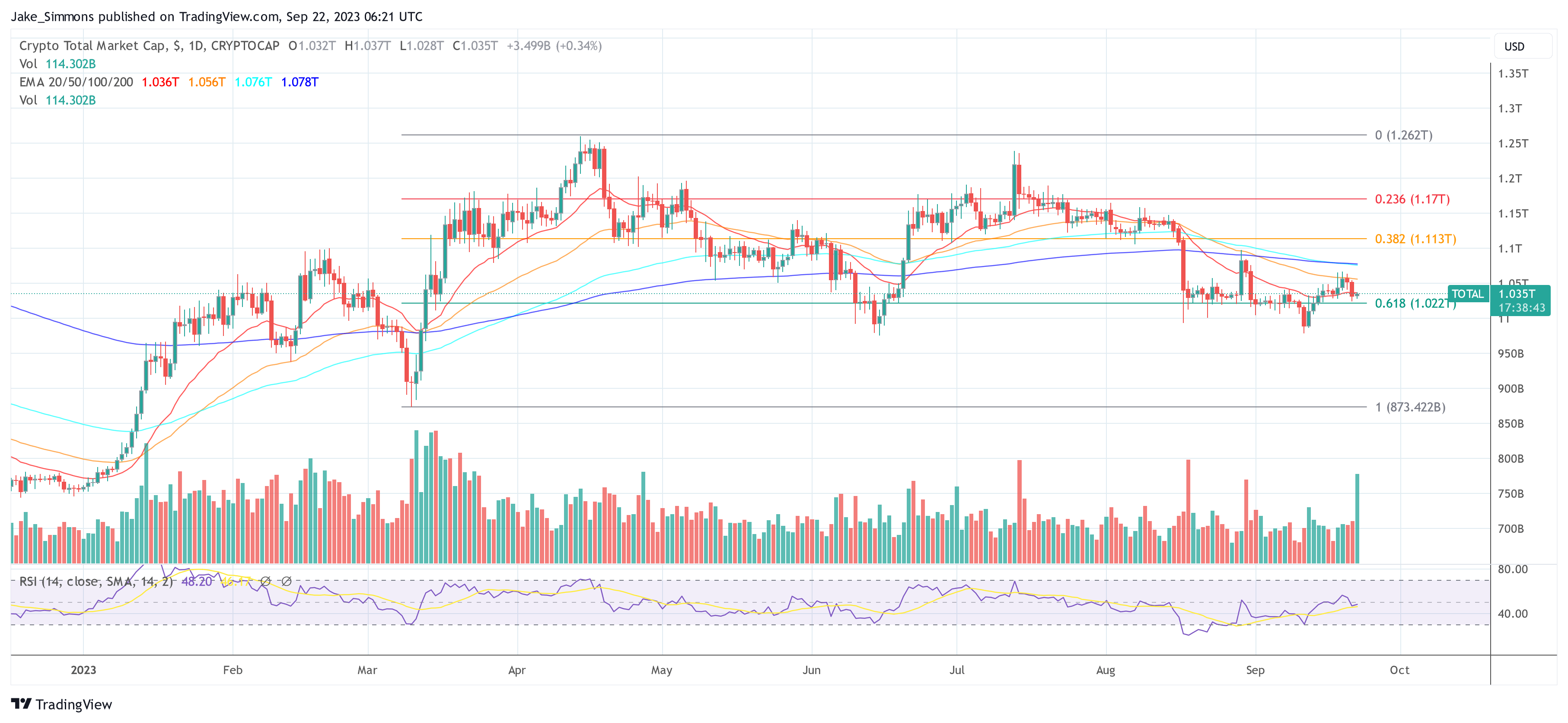Click the 17:38:43 bar countdown label
1568x723 pixels.
pos(1521,308)
